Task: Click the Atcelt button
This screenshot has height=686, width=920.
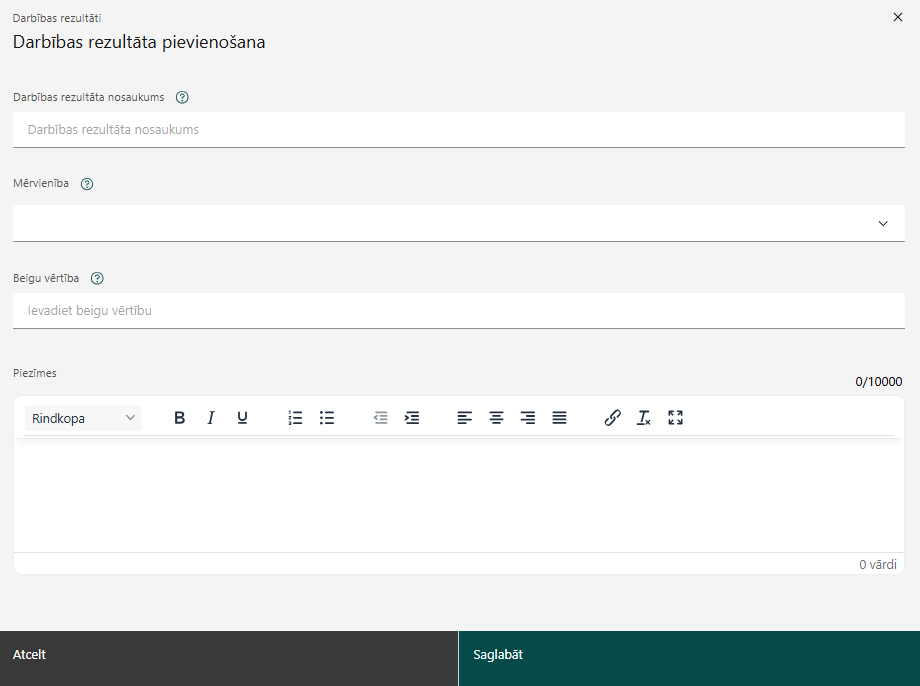Action: point(229,658)
